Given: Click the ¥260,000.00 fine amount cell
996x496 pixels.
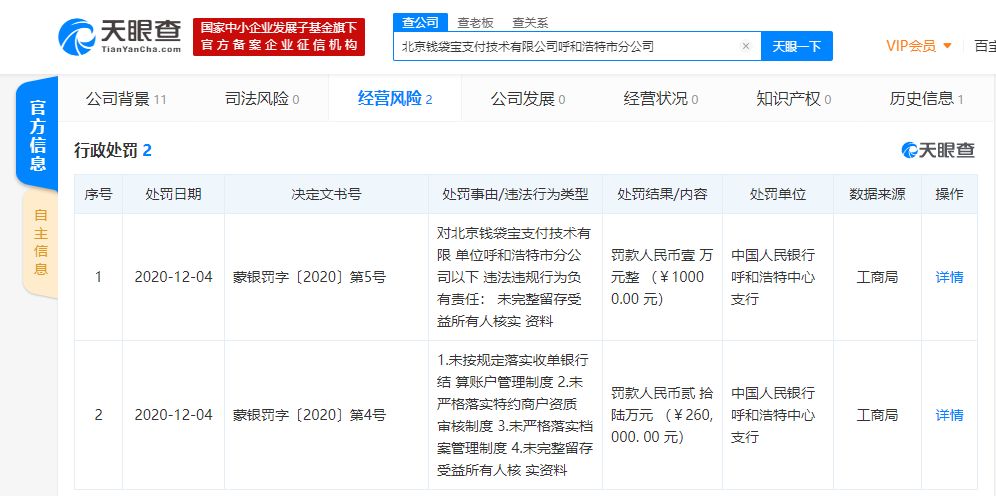Looking at the screenshot, I should coord(662,415).
